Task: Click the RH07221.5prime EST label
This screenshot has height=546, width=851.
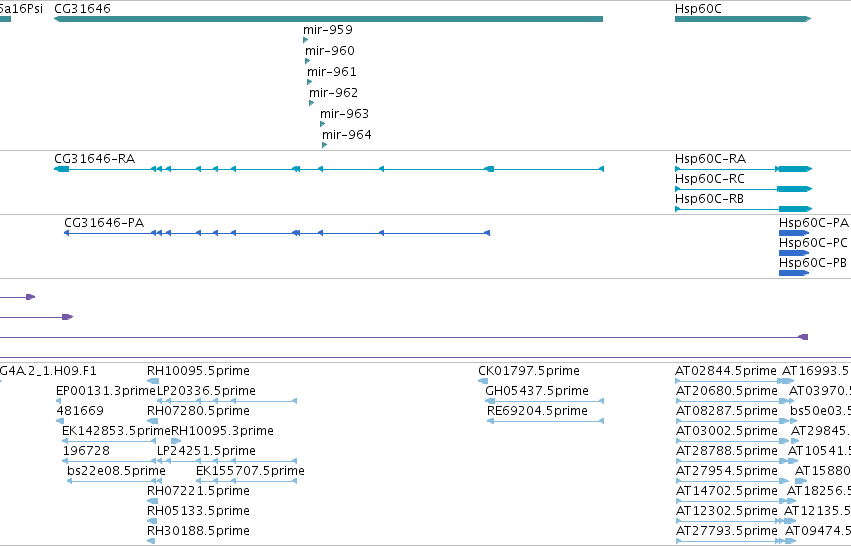Action: click(x=199, y=491)
